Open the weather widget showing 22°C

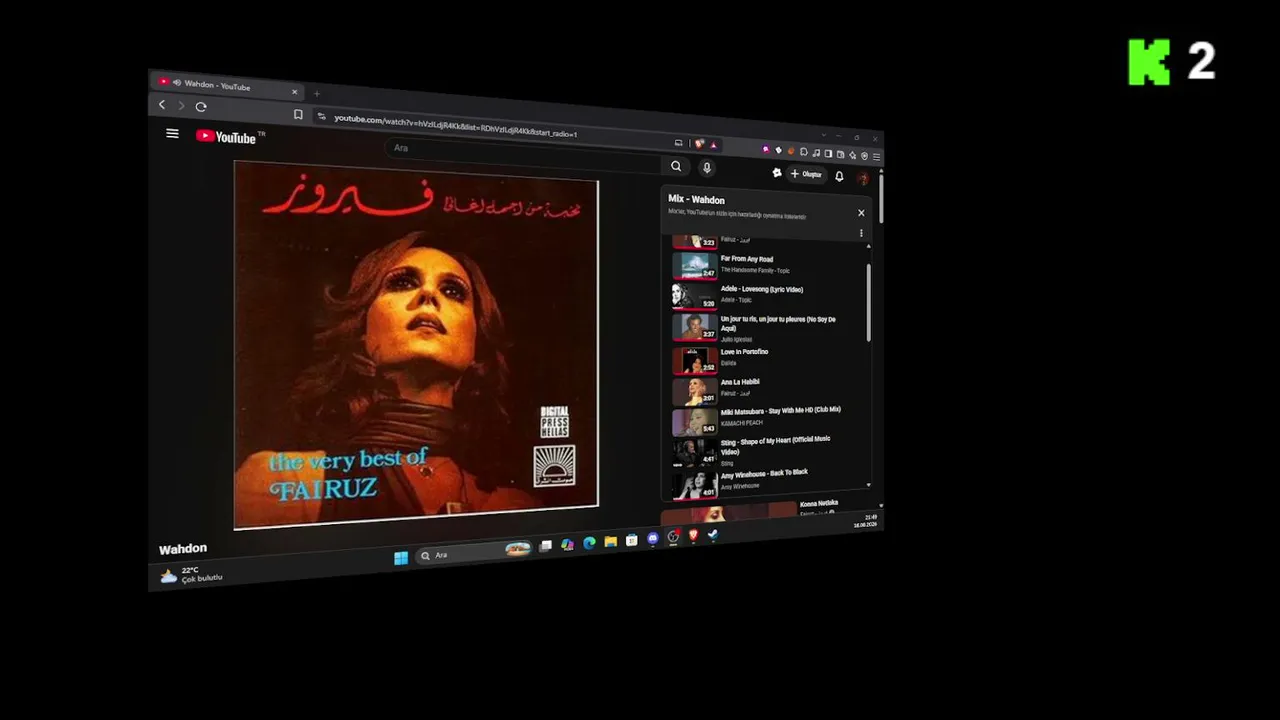[192, 575]
